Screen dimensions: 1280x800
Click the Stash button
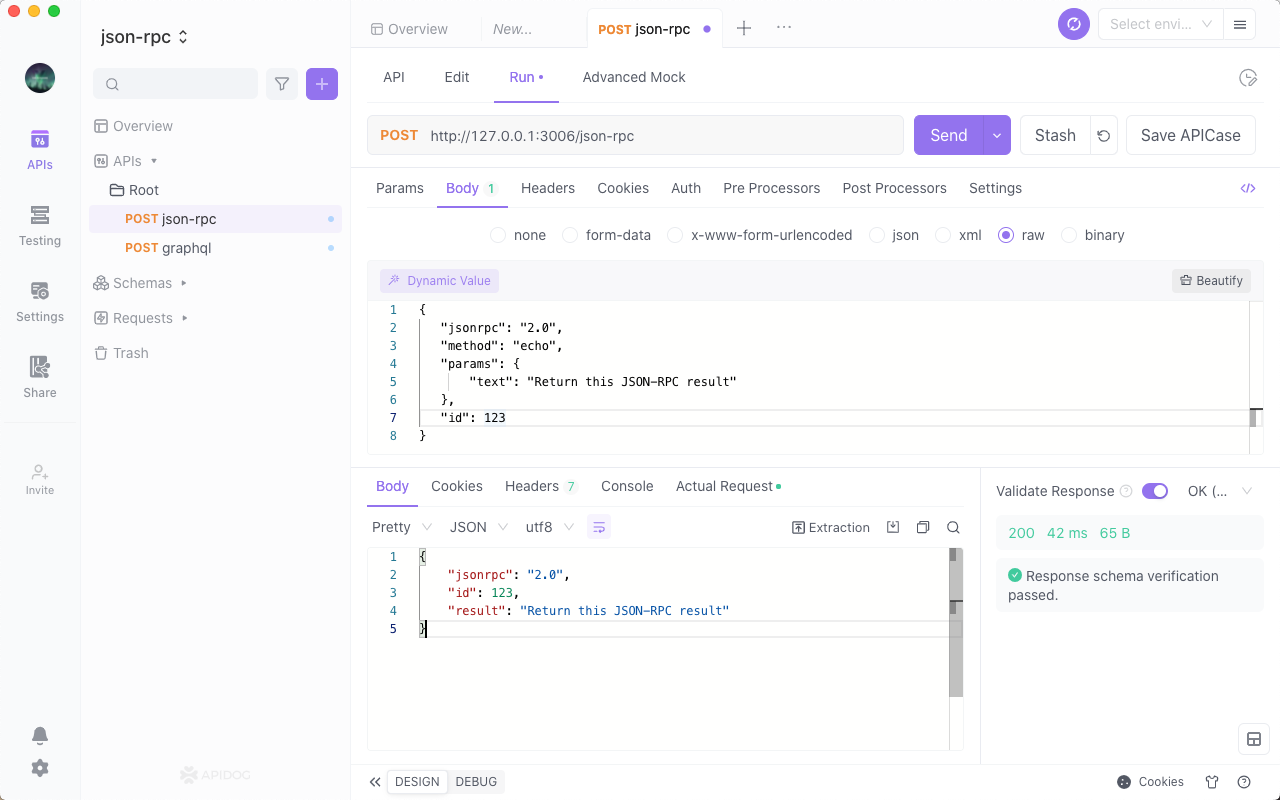[x=1055, y=135]
